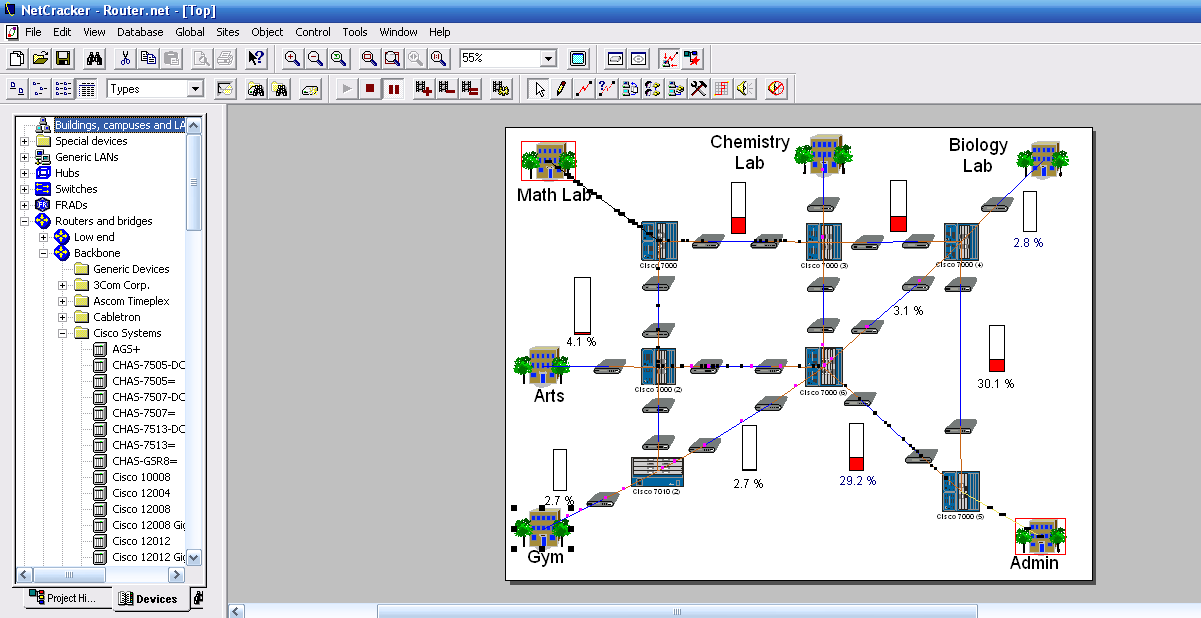Click the hammer and wrench tools icon

[699, 89]
